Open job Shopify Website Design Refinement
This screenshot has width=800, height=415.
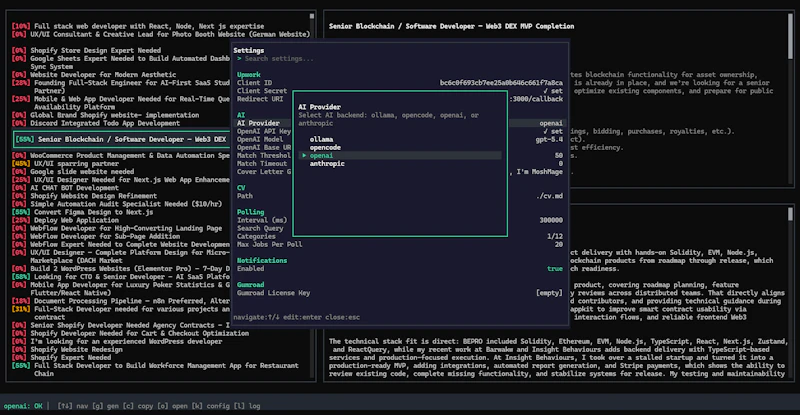pyautogui.click(x=84, y=196)
